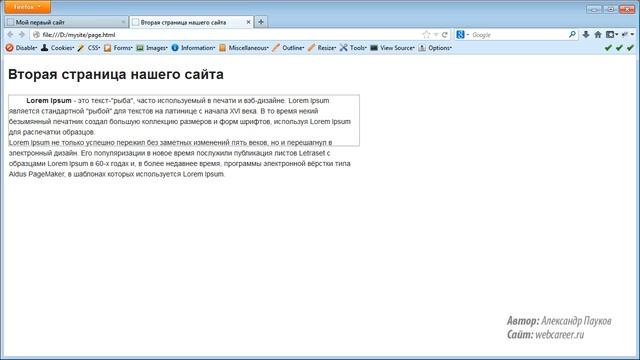Viewport: 640px width, 360px height.
Task: Click the search magnifier icon
Action: tap(572, 35)
